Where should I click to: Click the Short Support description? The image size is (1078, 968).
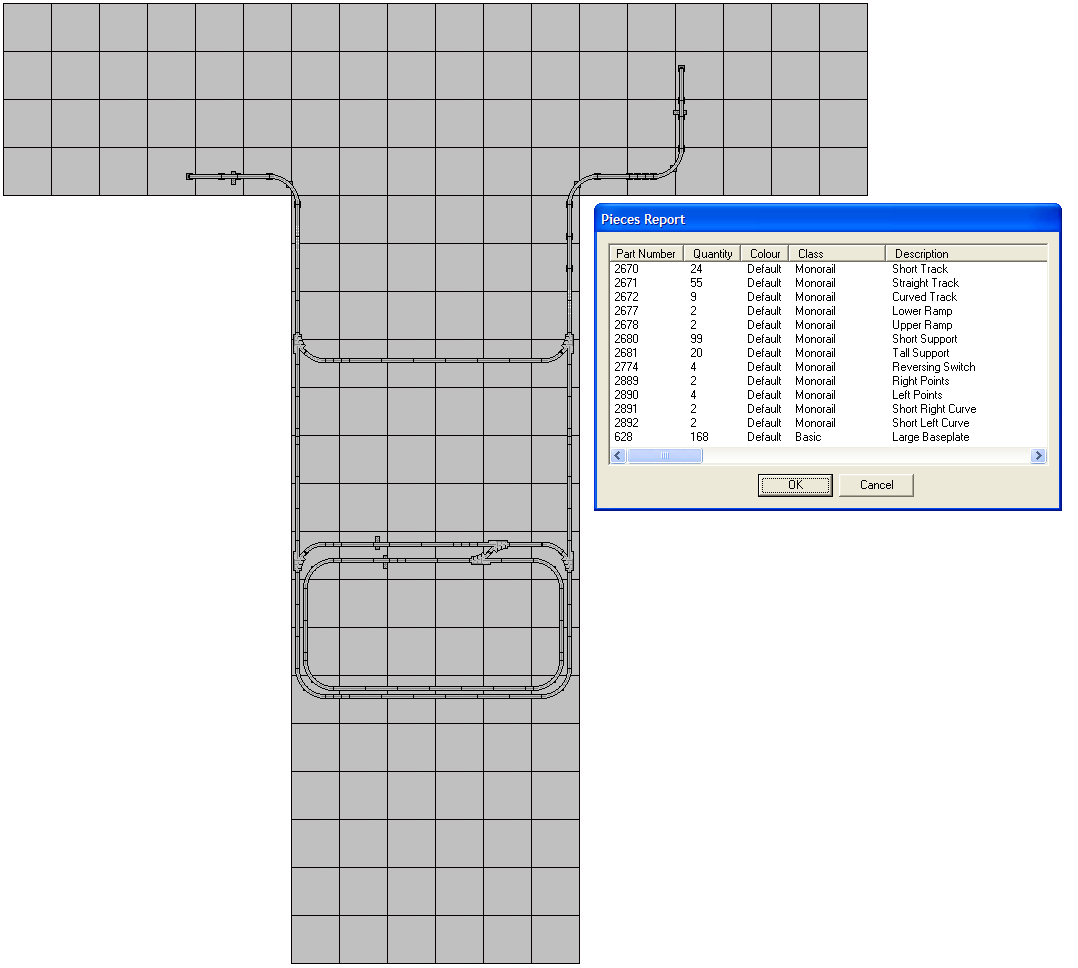[x=924, y=339]
